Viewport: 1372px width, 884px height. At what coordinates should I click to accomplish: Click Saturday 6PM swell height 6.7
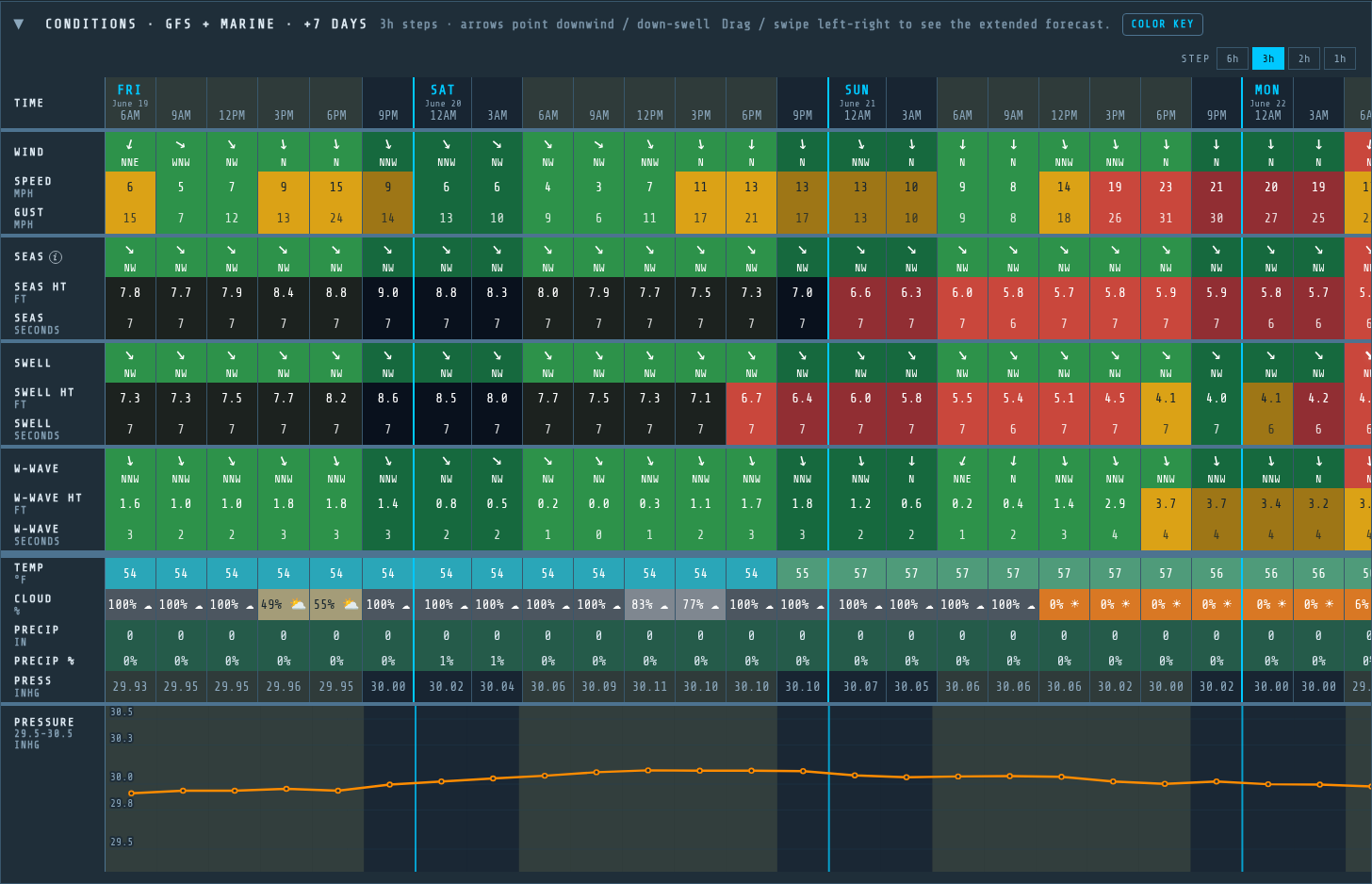tap(751, 398)
